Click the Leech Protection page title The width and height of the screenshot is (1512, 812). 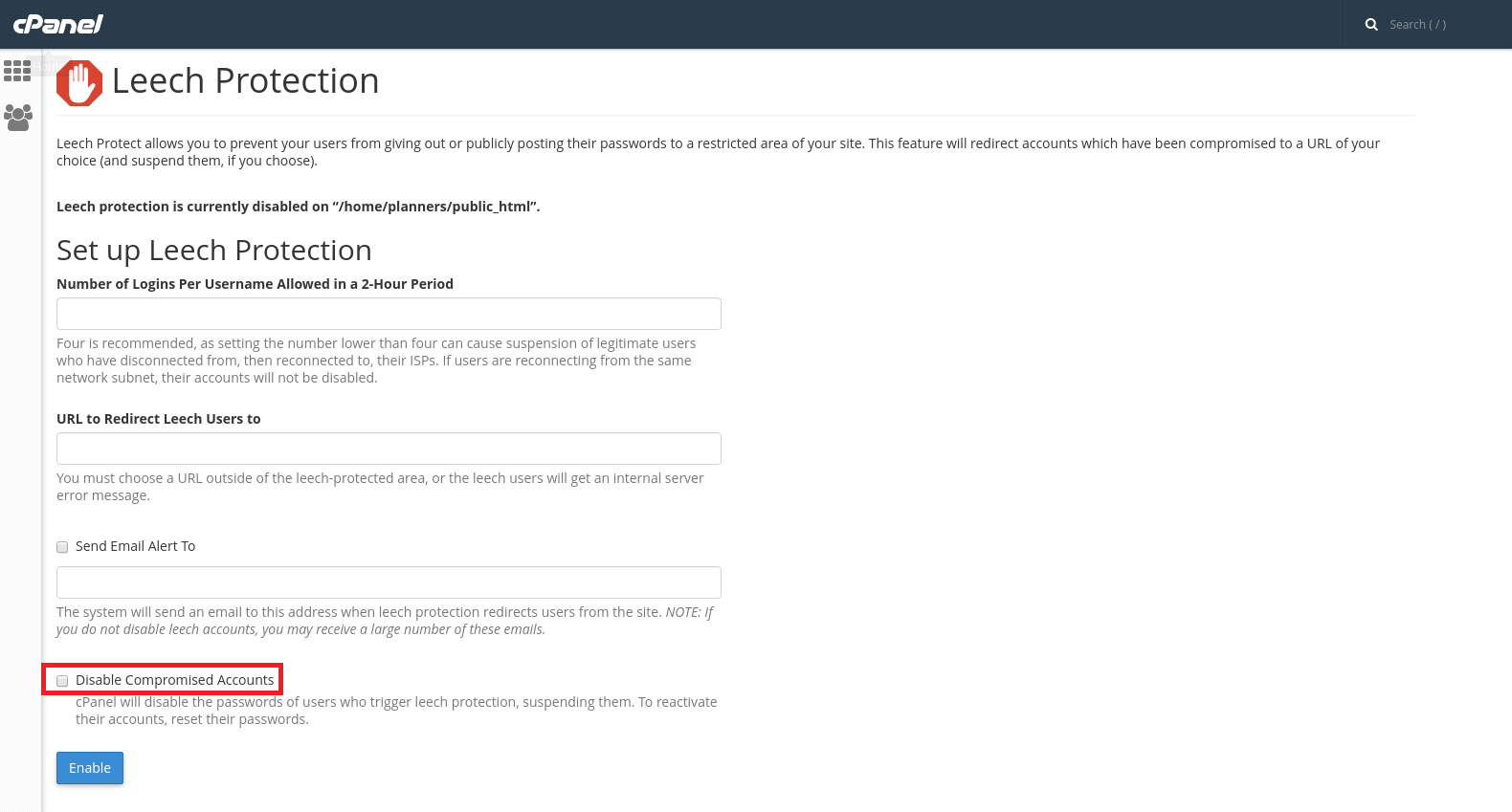[x=245, y=81]
